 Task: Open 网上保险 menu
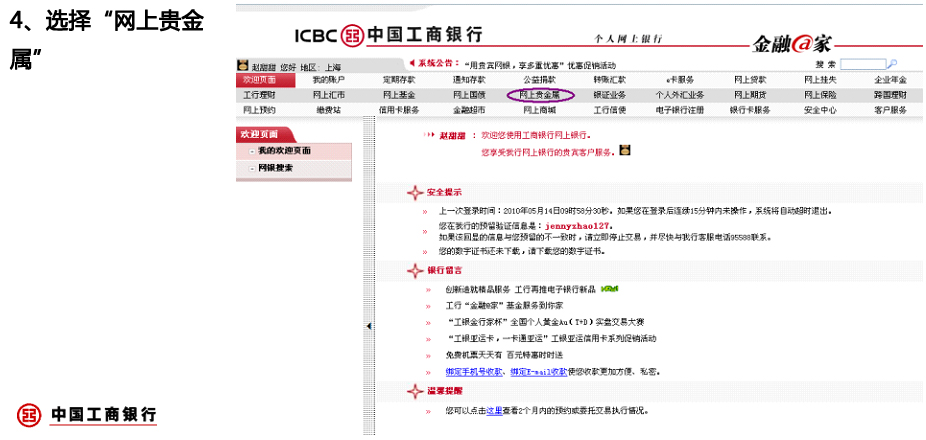(820, 94)
